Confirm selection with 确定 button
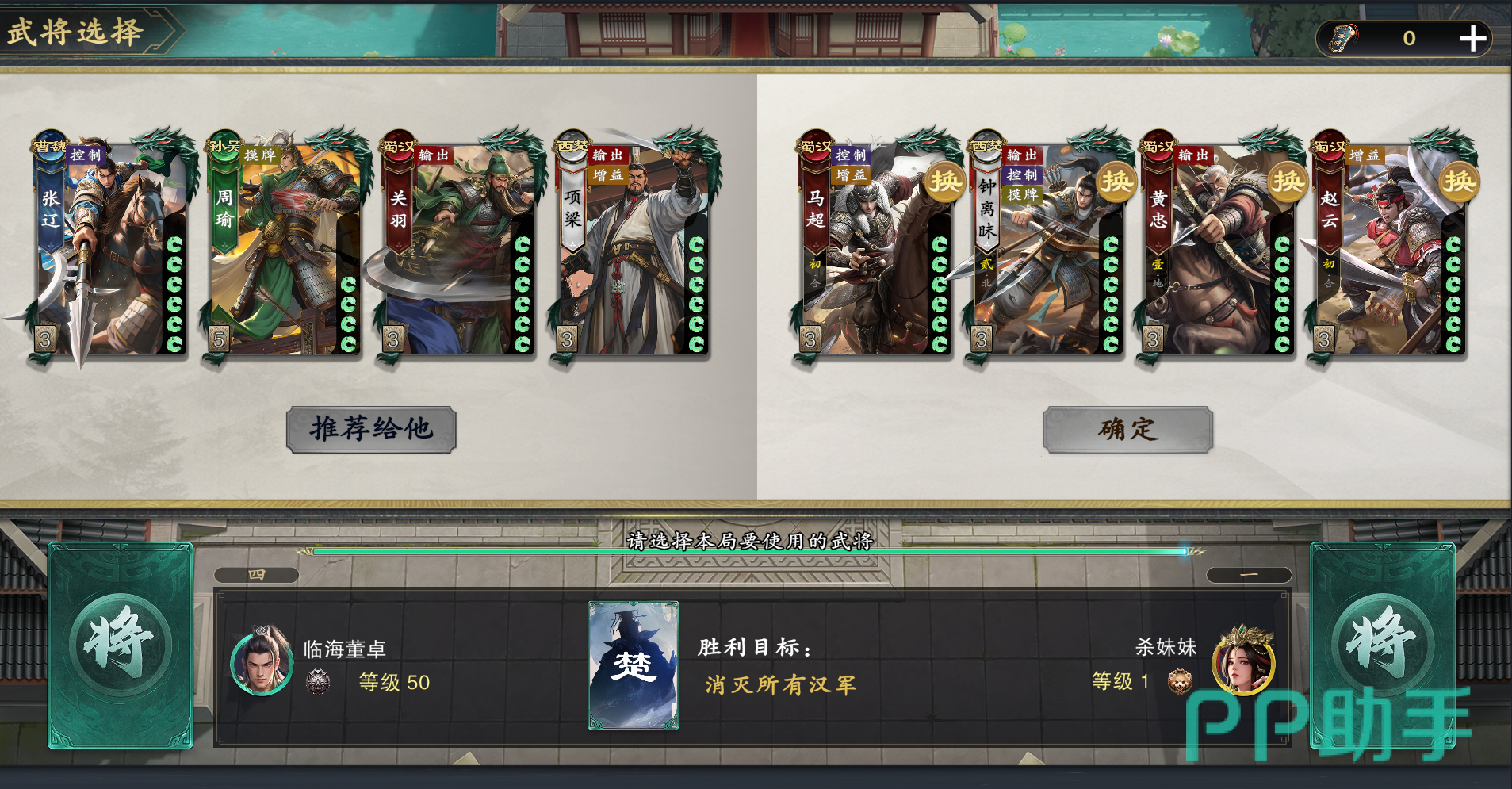 tap(1127, 430)
